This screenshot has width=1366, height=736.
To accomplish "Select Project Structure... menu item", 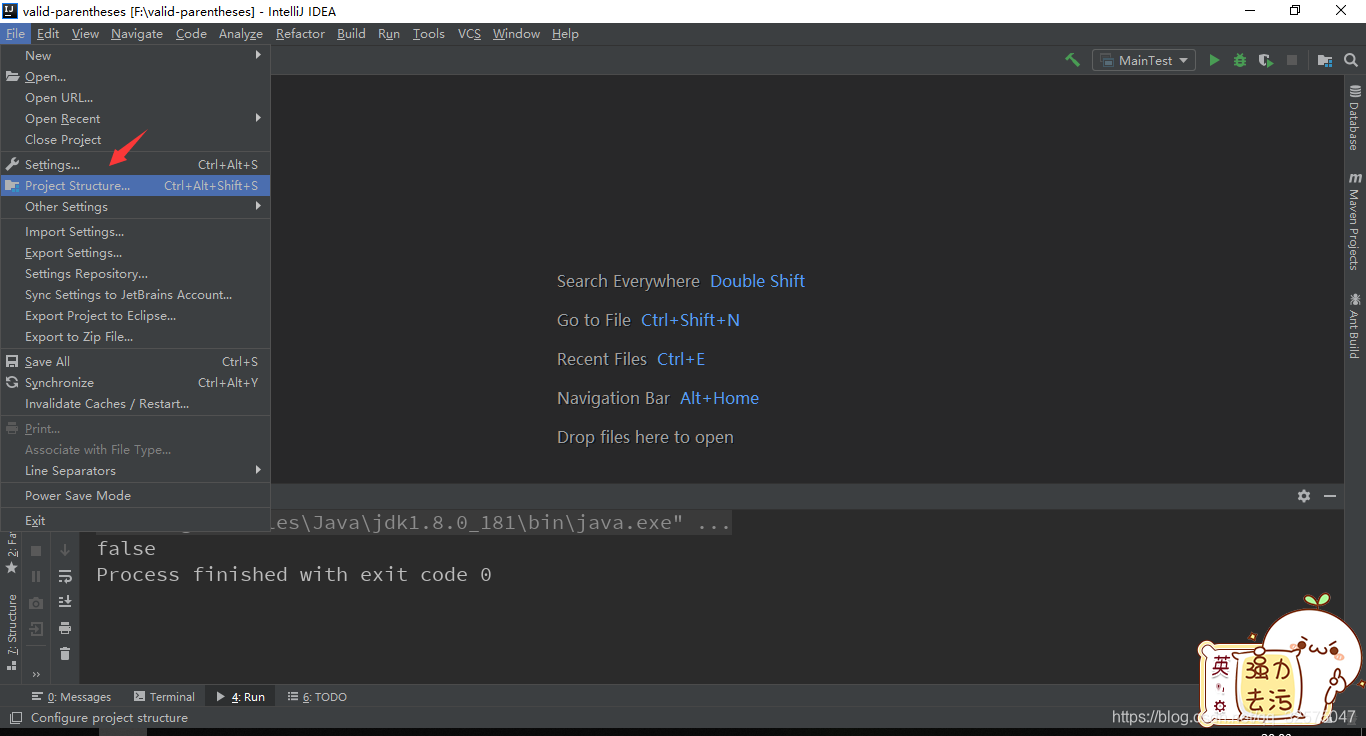I will (x=135, y=186).
